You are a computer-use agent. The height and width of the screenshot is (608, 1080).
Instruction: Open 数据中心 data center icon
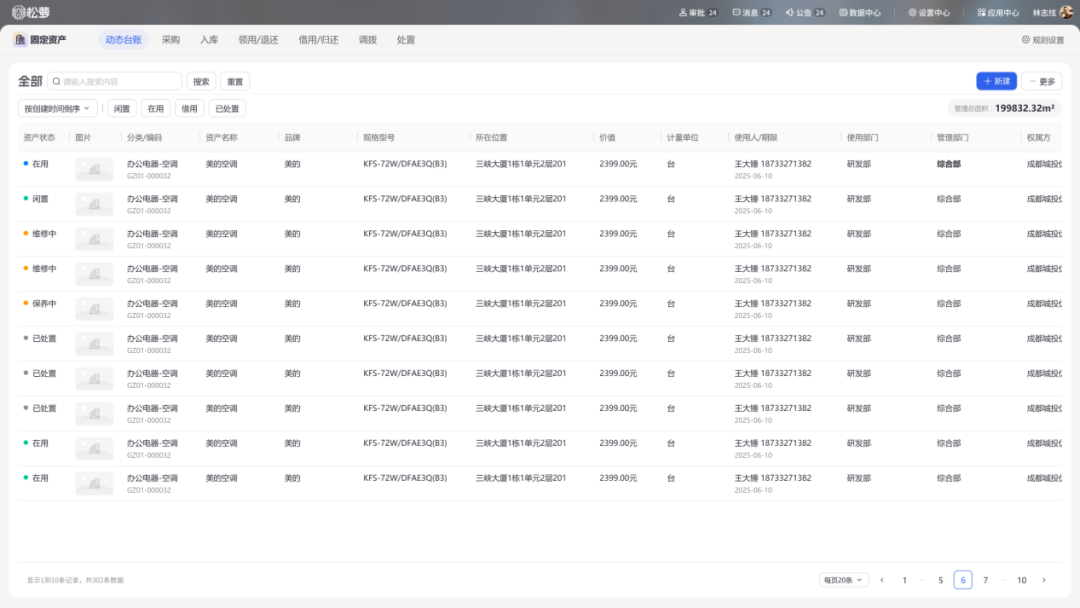[844, 13]
